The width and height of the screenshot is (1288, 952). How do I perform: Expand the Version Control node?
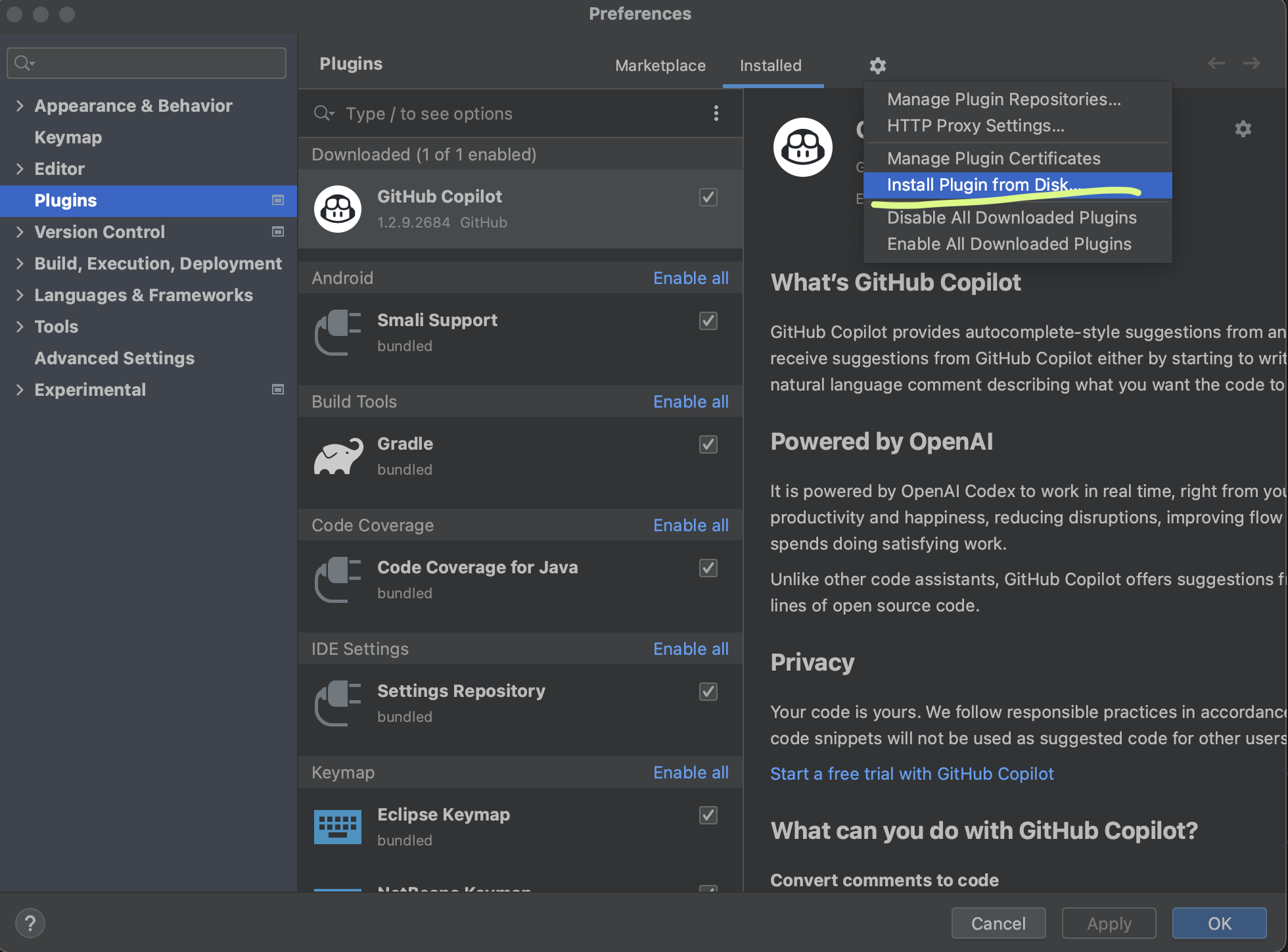pyautogui.click(x=20, y=231)
